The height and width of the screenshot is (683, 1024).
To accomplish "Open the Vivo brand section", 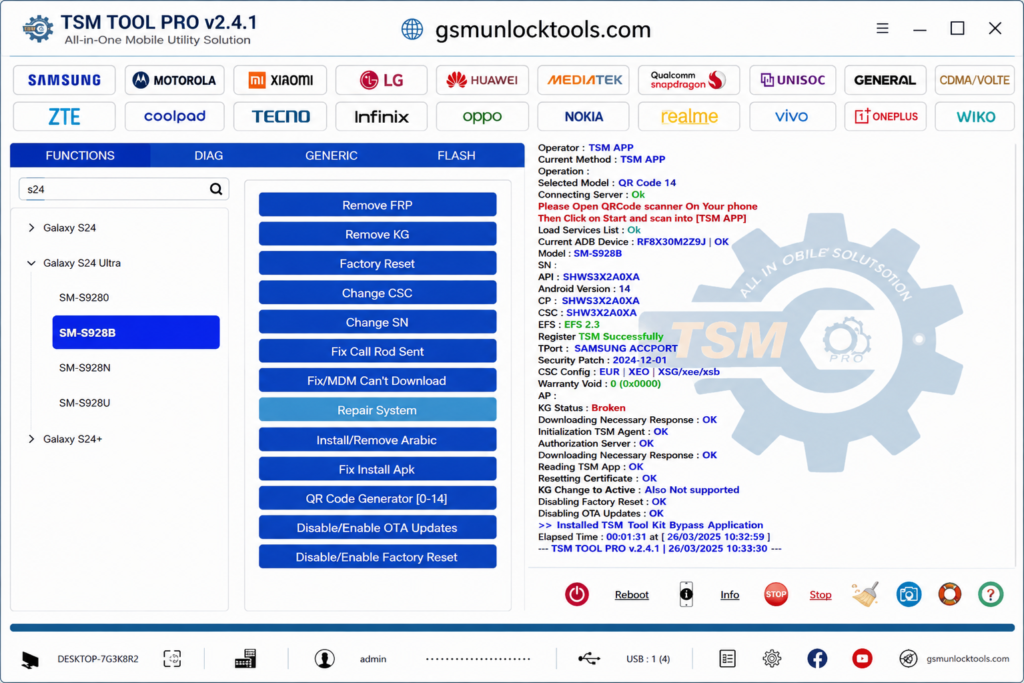I will [x=792, y=116].
